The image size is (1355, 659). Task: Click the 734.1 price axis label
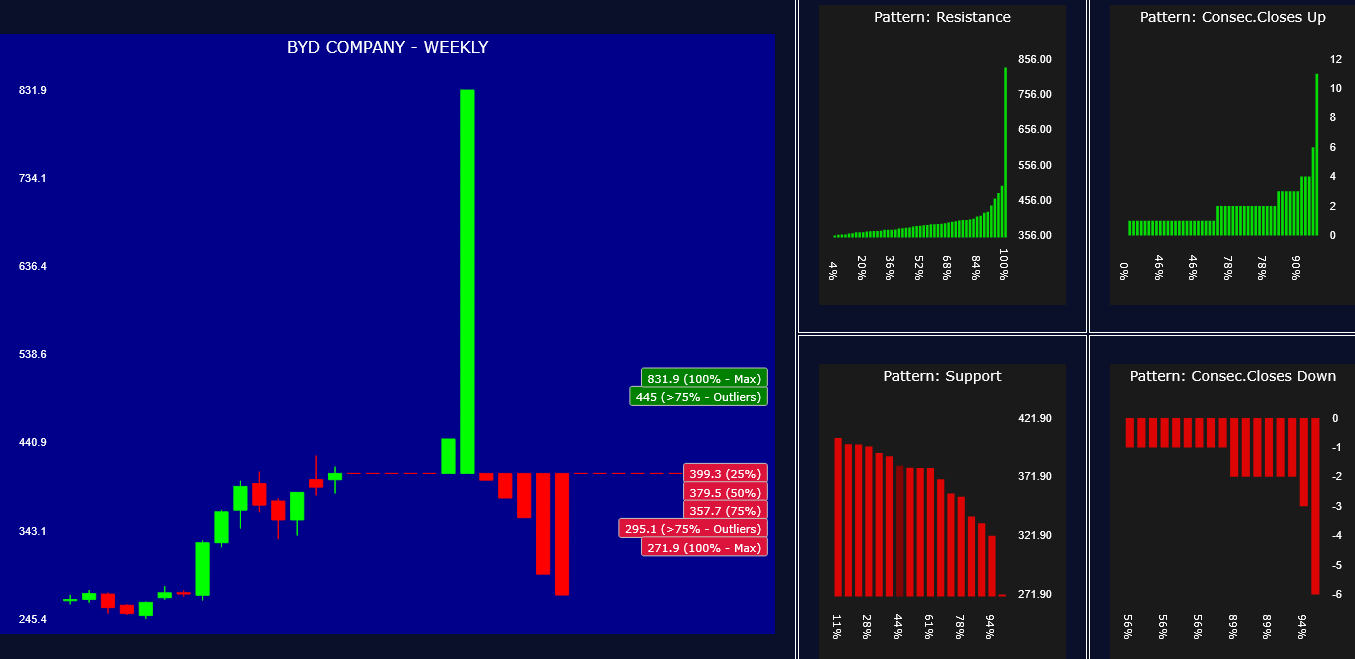click(x=33, y=178)
